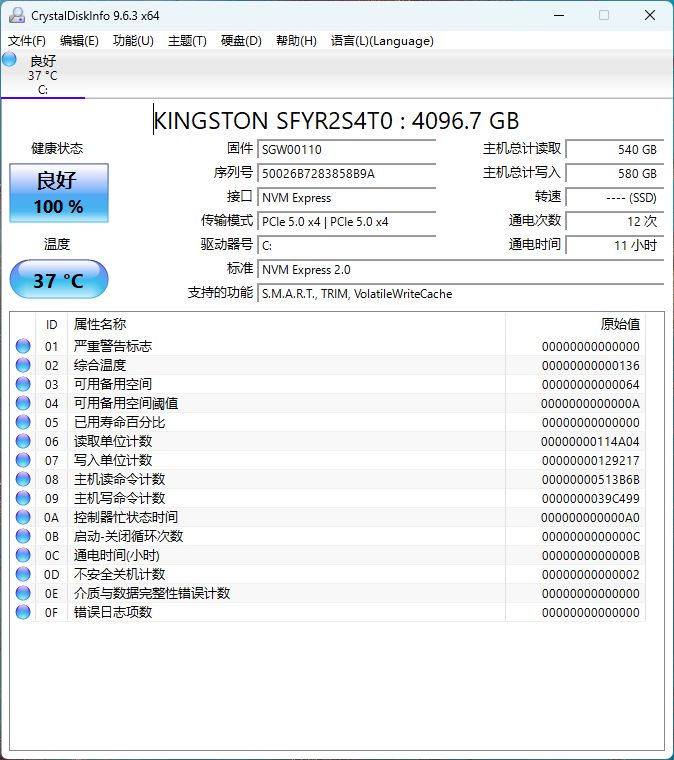
Task: Click status orb for 写入单位计数 row
Action: tap(23, 460)
